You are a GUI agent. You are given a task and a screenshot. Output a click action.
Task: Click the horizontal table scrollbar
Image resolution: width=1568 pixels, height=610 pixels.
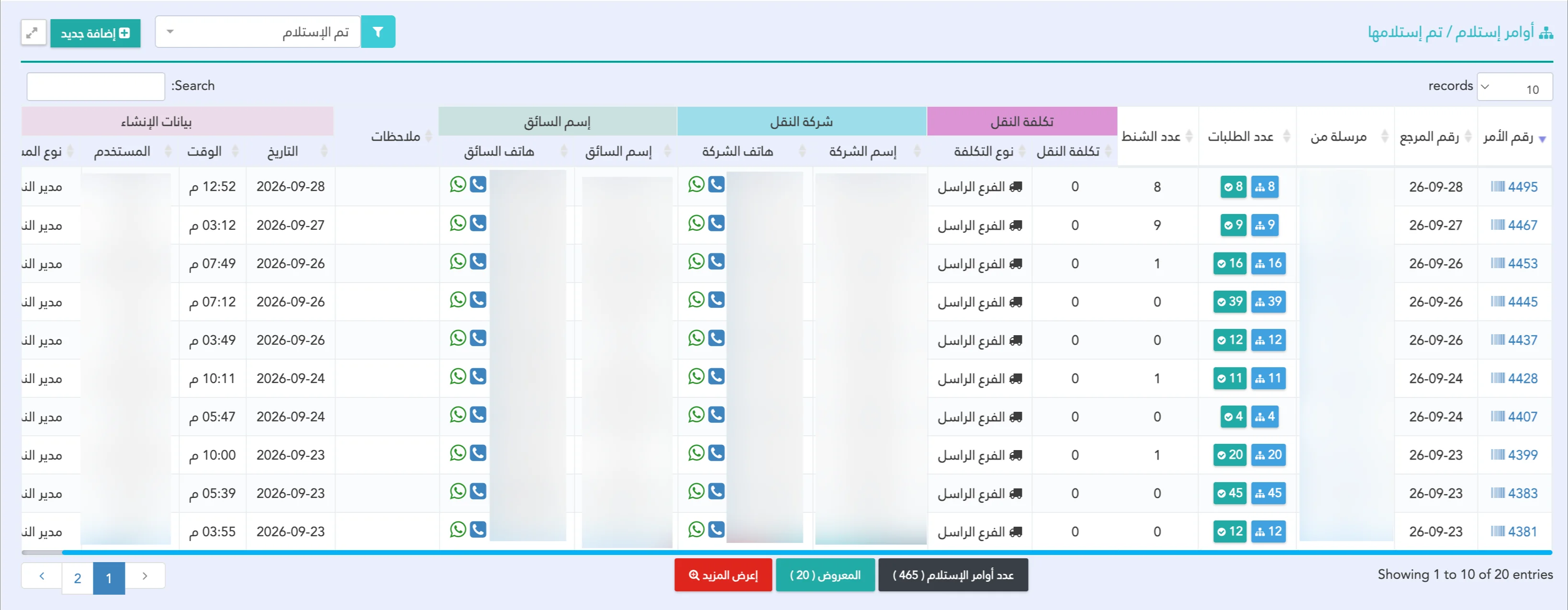[x=806, y=552]
